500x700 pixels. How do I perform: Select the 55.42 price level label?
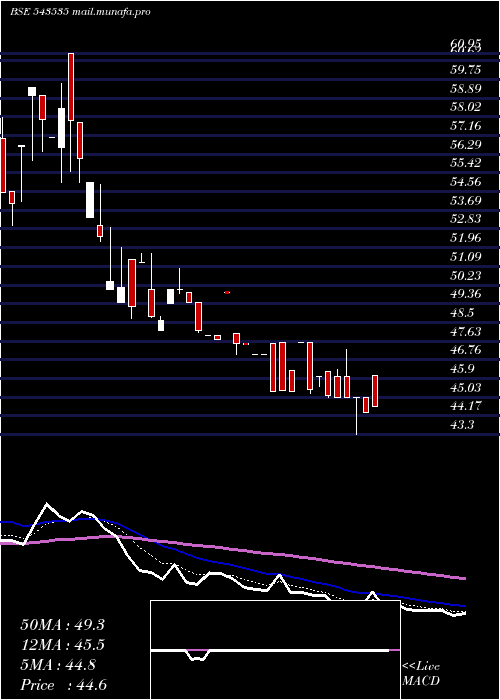(x=466, y=163)
